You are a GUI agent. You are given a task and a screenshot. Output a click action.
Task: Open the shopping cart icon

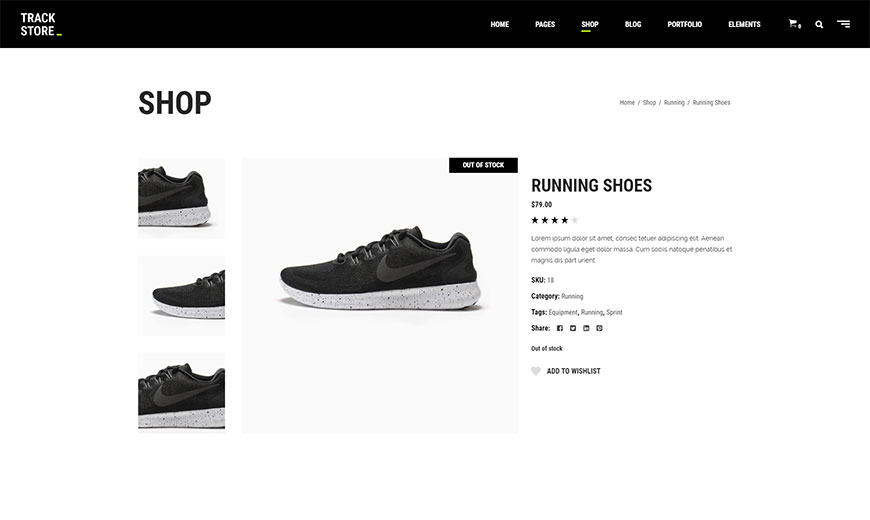click(x=793, y=24)
